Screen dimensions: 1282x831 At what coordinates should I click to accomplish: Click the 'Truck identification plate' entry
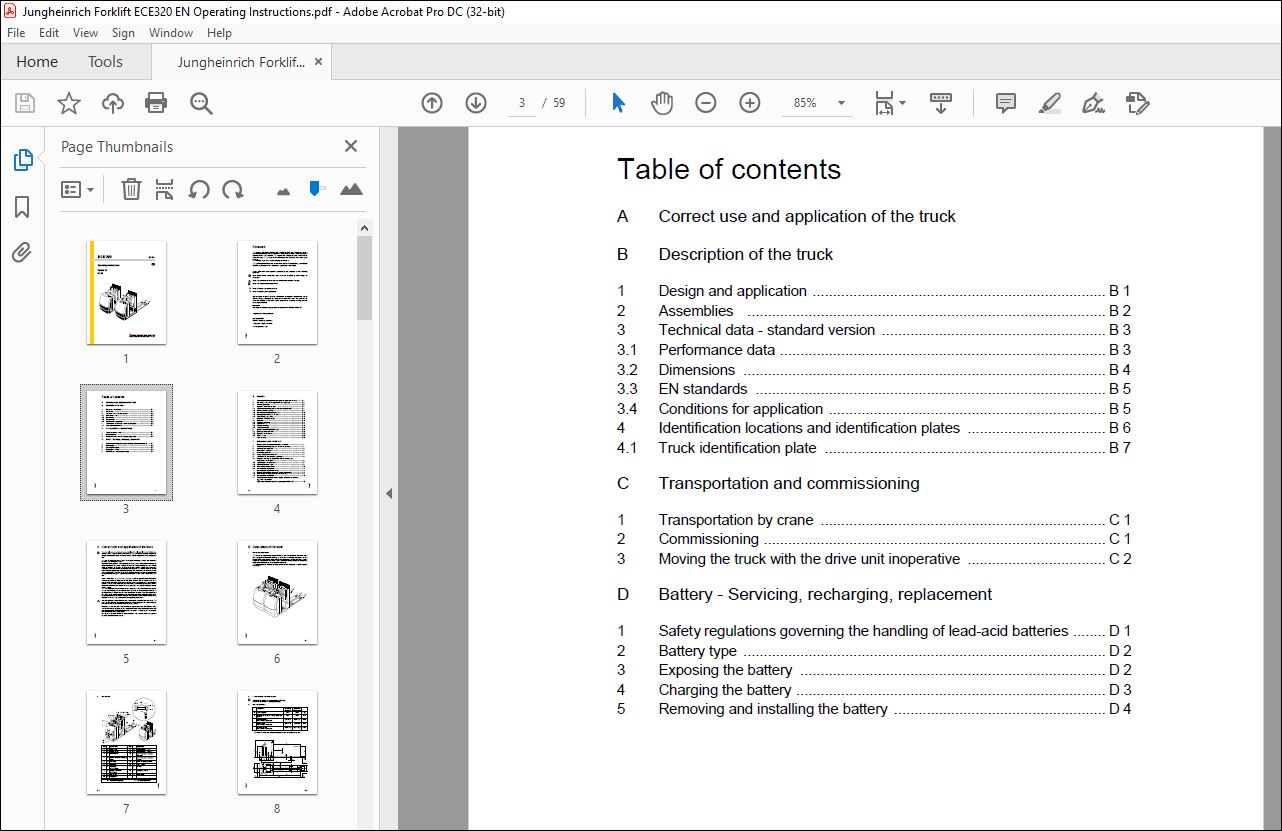[x=874, y=448]
